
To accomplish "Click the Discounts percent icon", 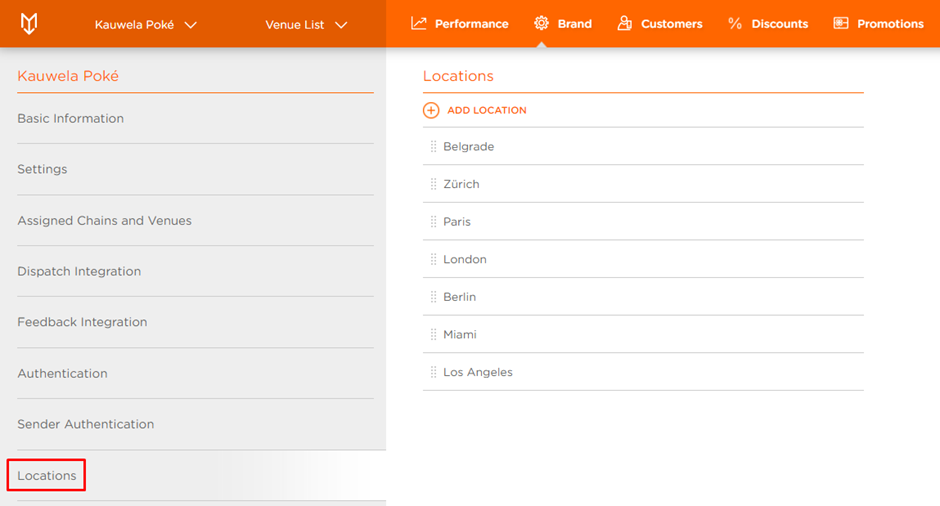I will point(734,23).
